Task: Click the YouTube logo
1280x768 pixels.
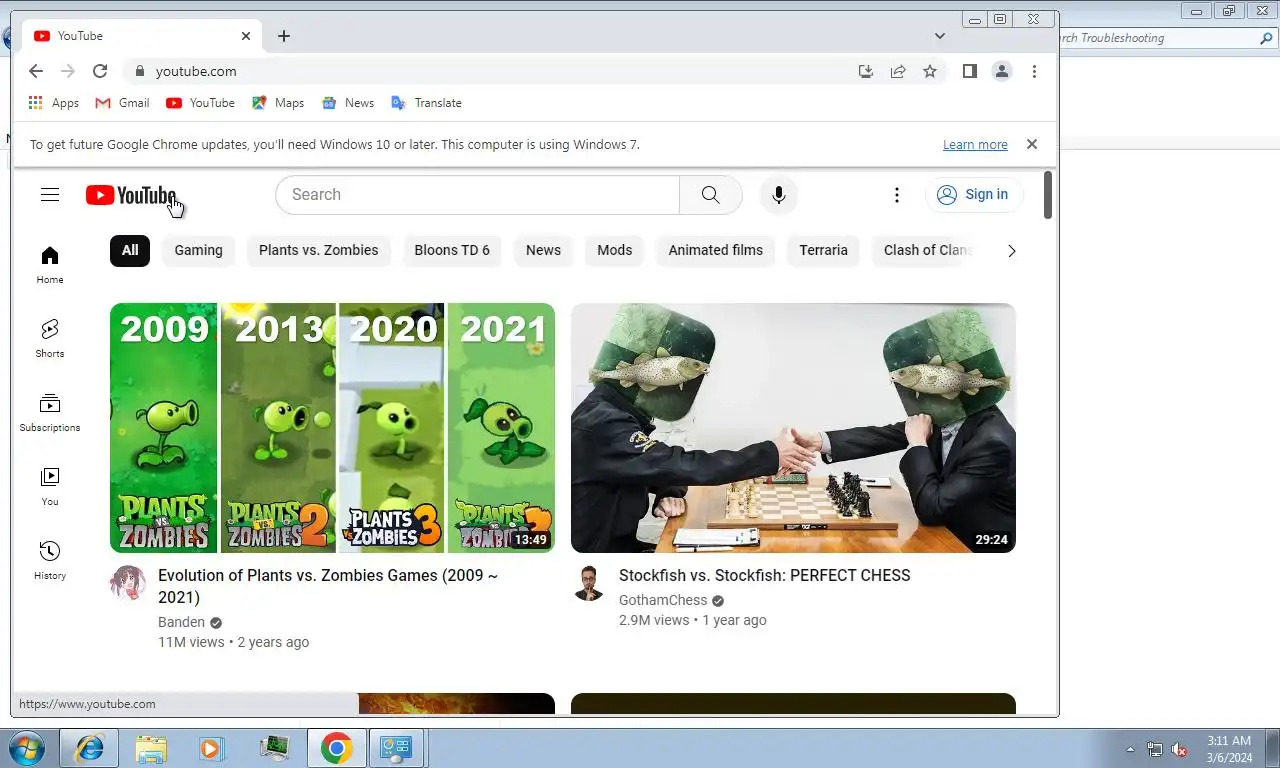Action: 131,195
